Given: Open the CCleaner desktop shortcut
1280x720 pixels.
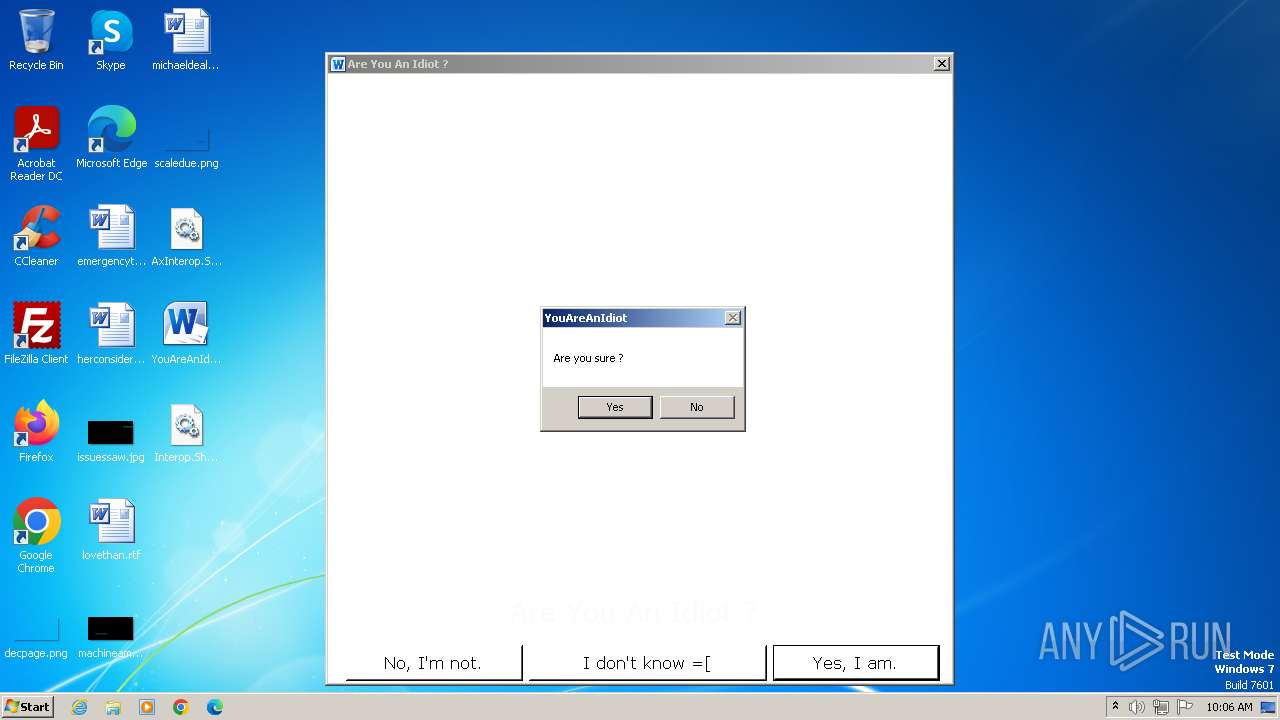Looking at the screenshot, I should [36, 236].
